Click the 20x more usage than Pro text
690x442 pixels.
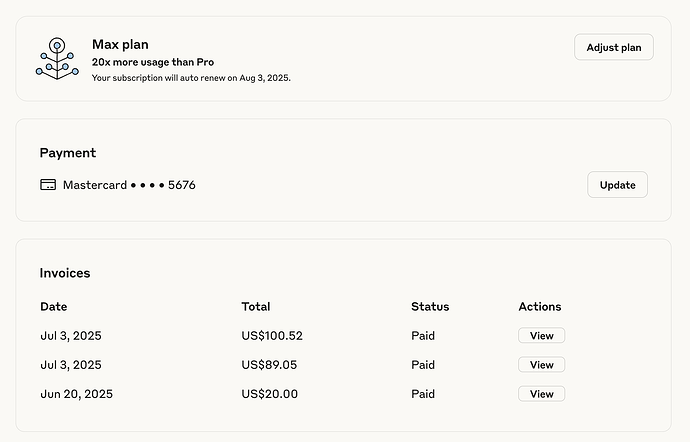[153, 62]
